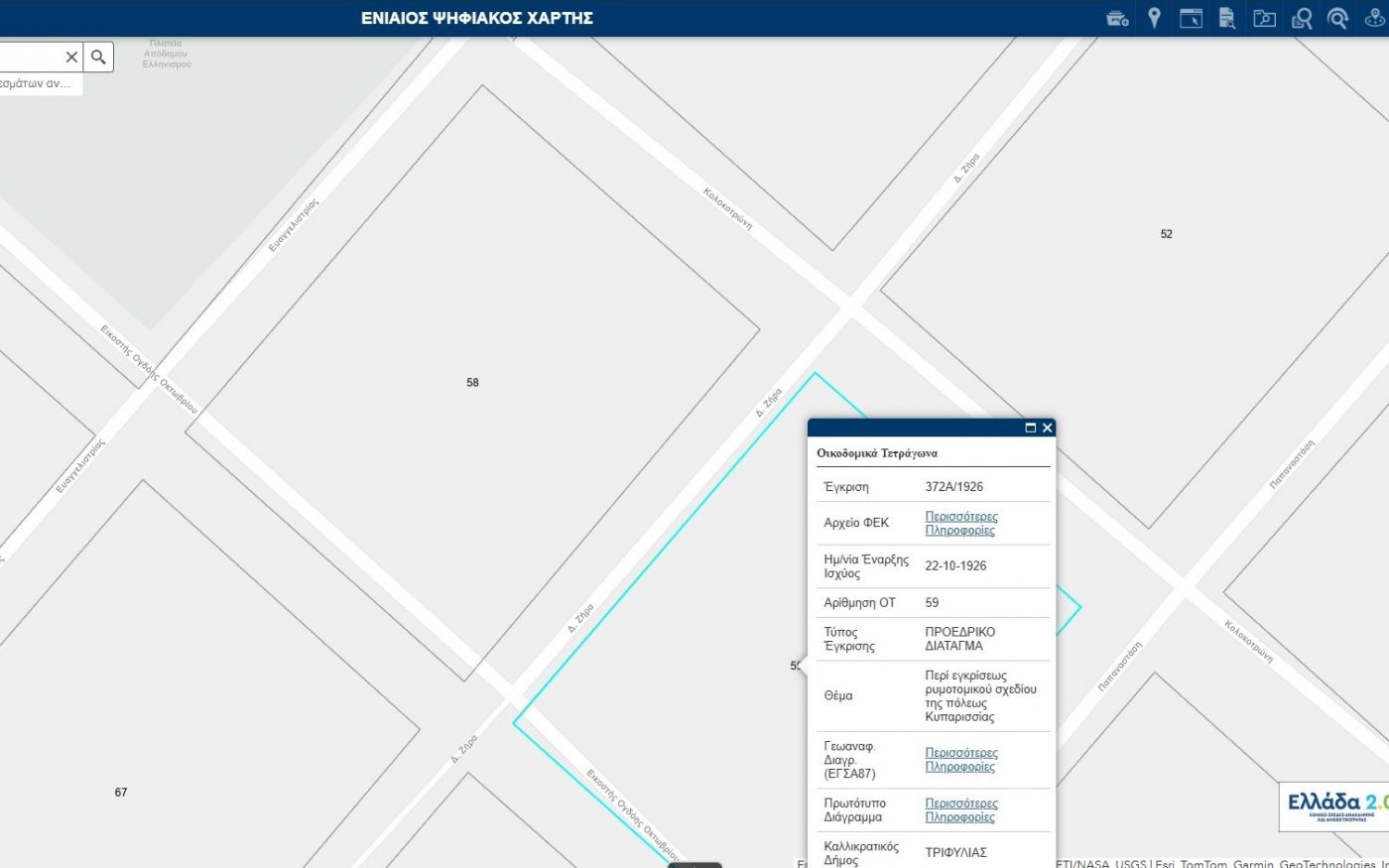Click the Ημ/νία Έναρξης Ισχύος row label
The height and width of the screenshot is (868, 1389).
(866, 566)
